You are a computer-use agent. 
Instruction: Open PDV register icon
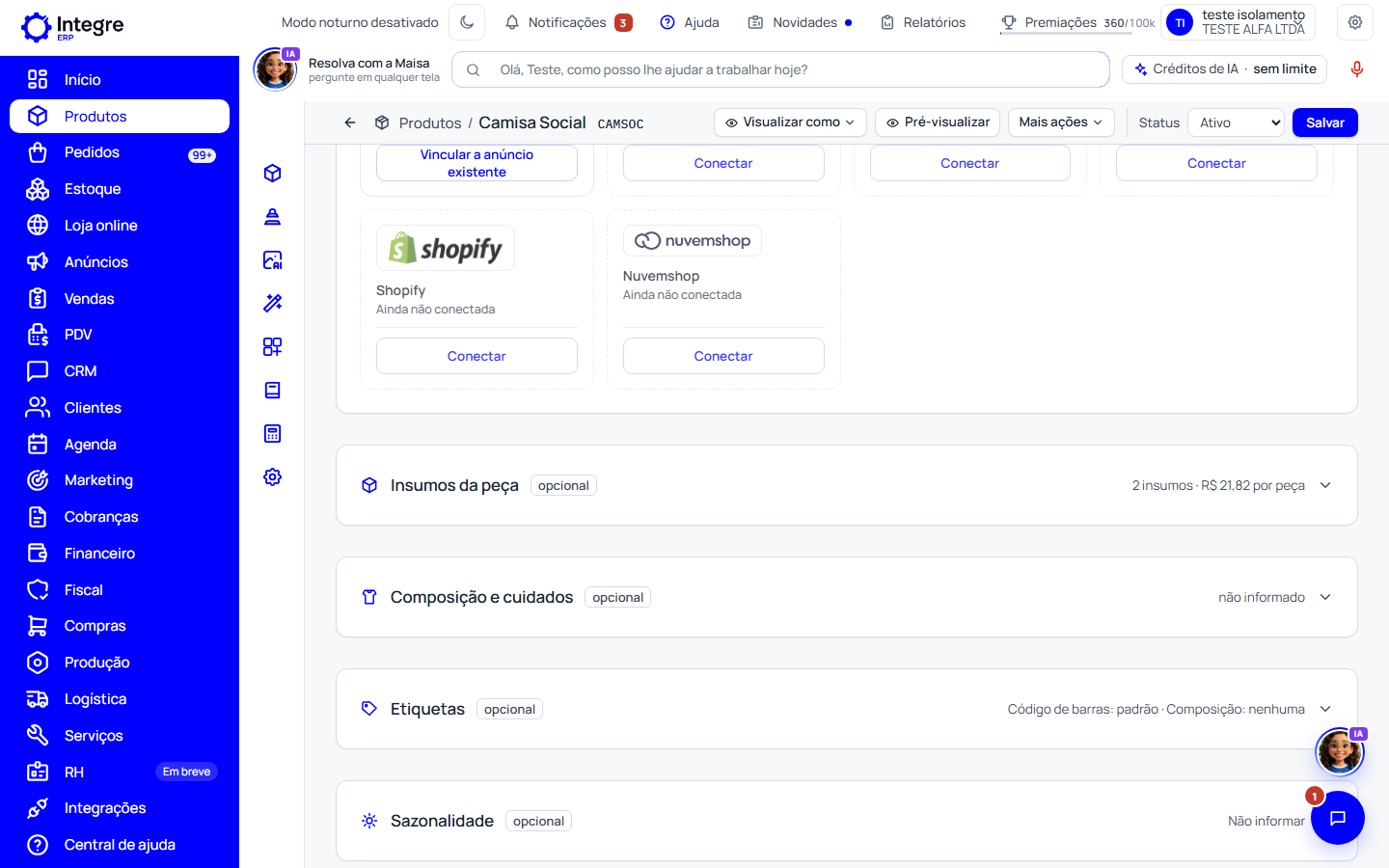point(38,335)
